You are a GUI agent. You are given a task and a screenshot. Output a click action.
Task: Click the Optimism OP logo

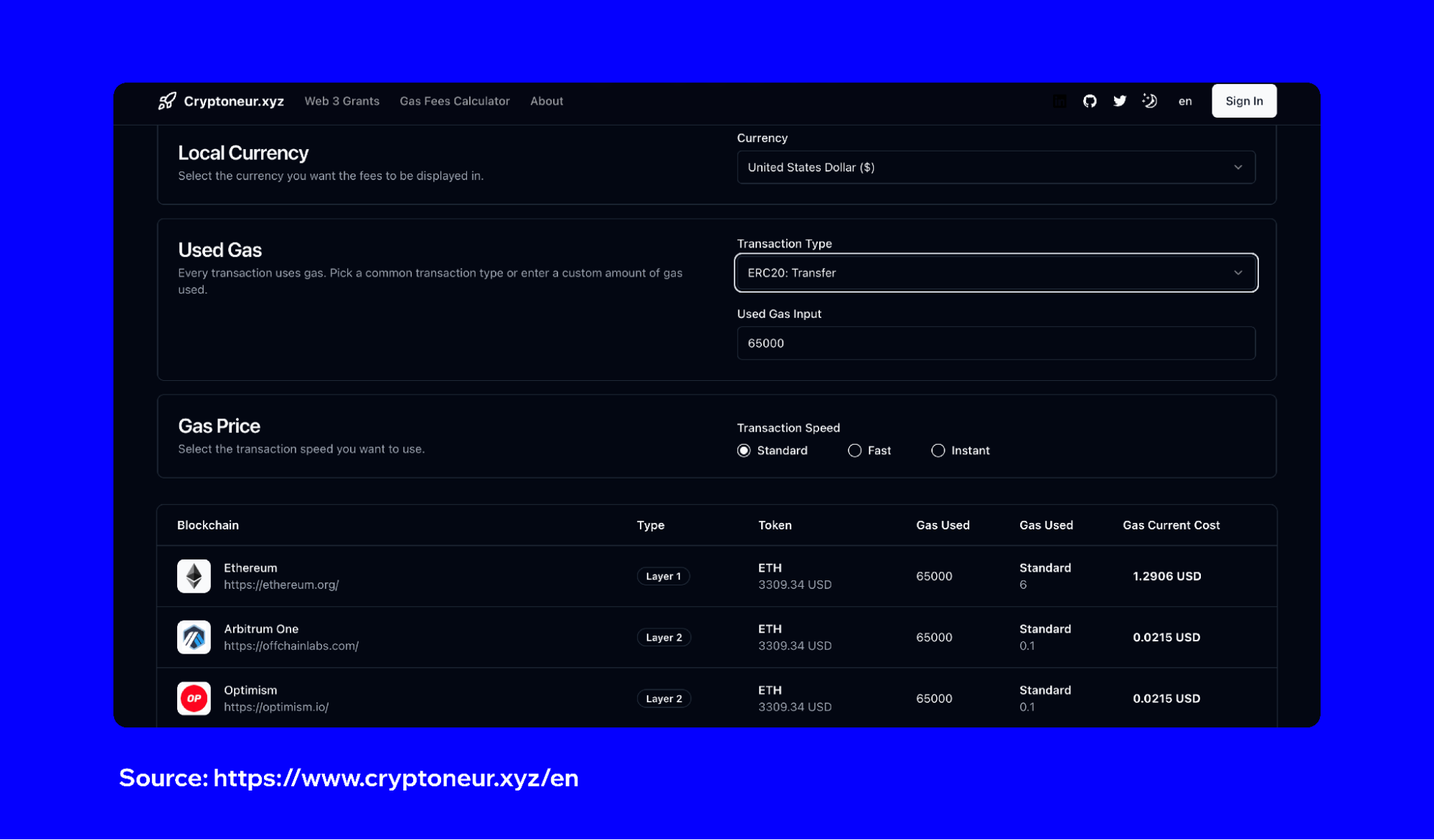tap(193, 698)
